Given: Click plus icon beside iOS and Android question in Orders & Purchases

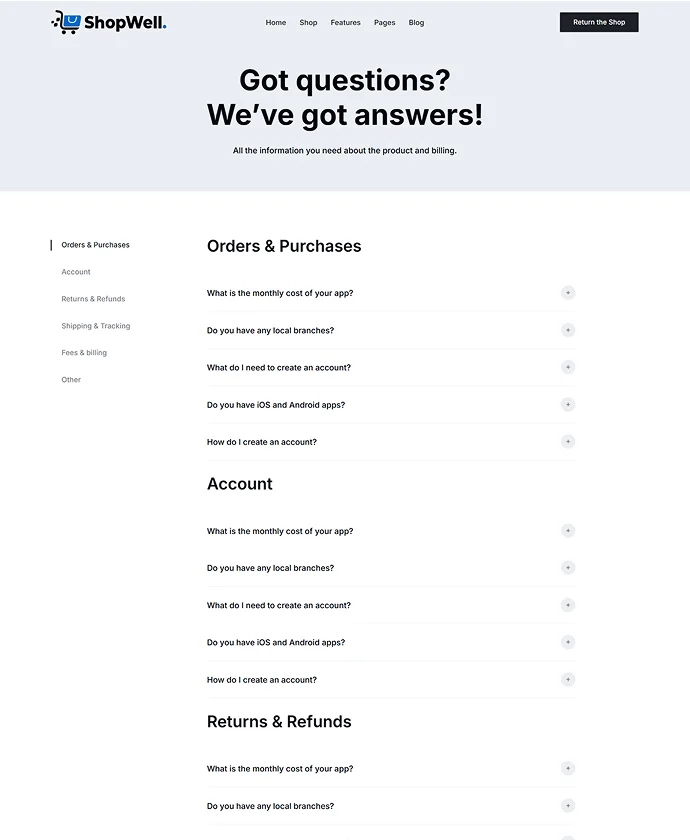Looking at the screenshot, I should pyautogui.click(x=568, y=405).
